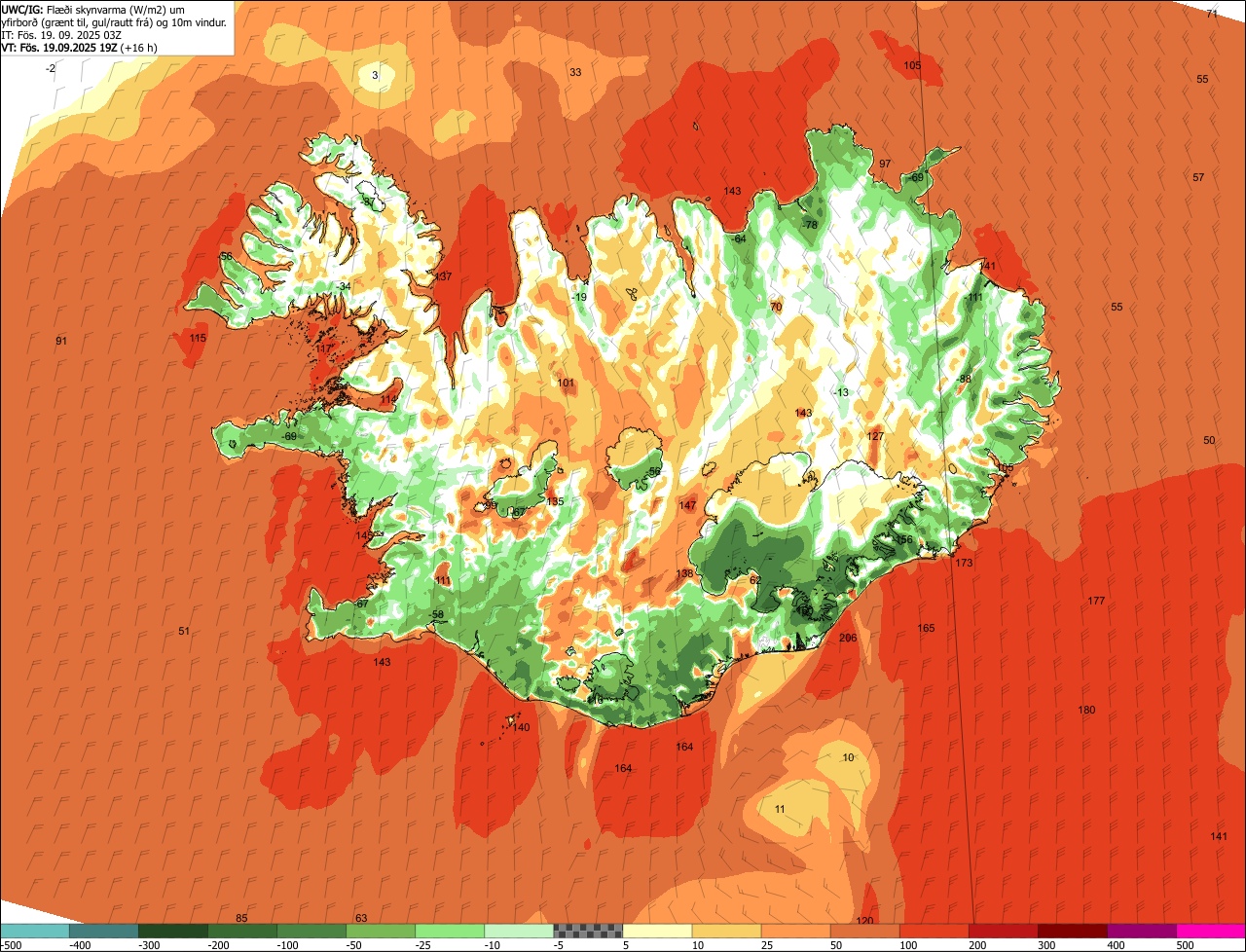Click the flux value 206 off the southeast coast
This screenshot has height=952, width=1246.
tap(848, 639)
